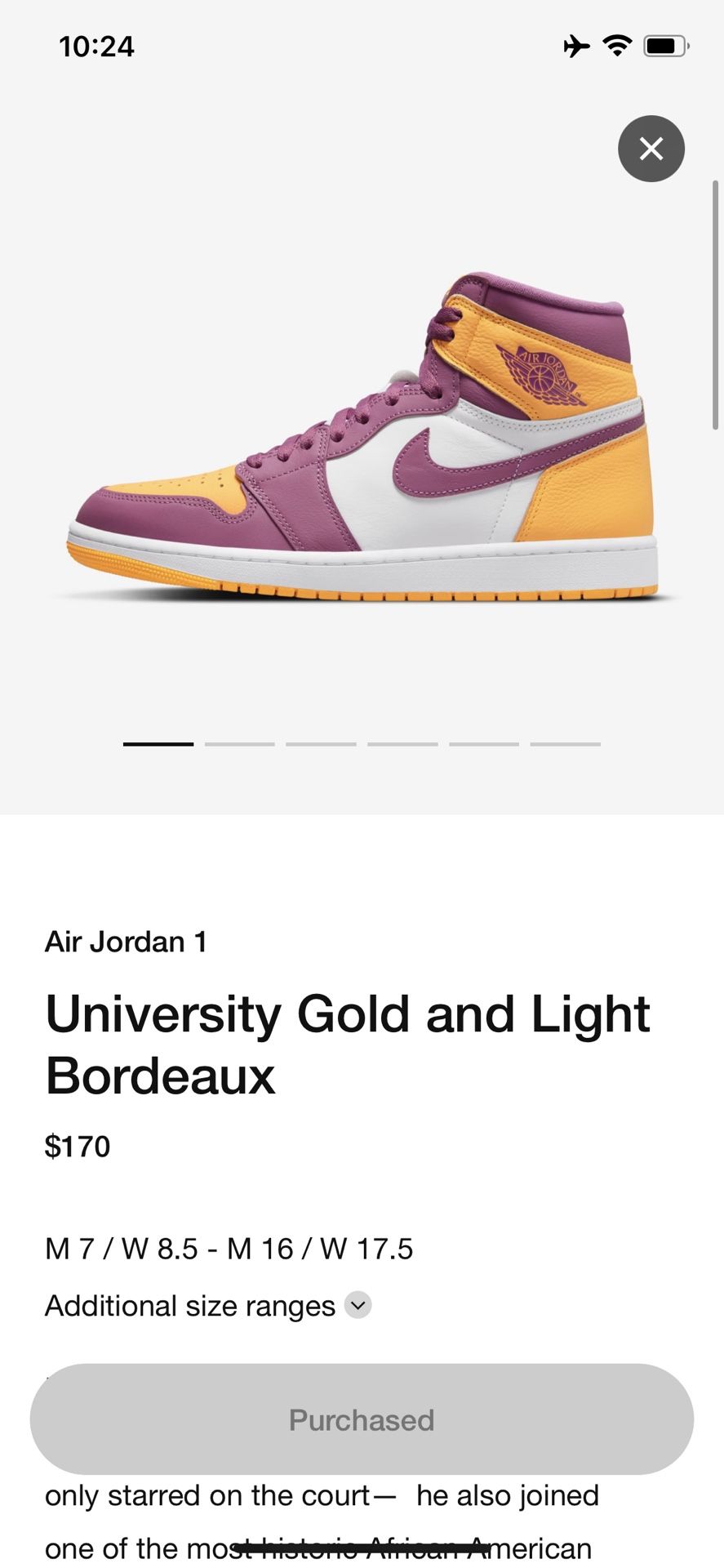Toggle the middle carousel position indicator
Viewport: 724px width, 1568px height.
(321, 744)
